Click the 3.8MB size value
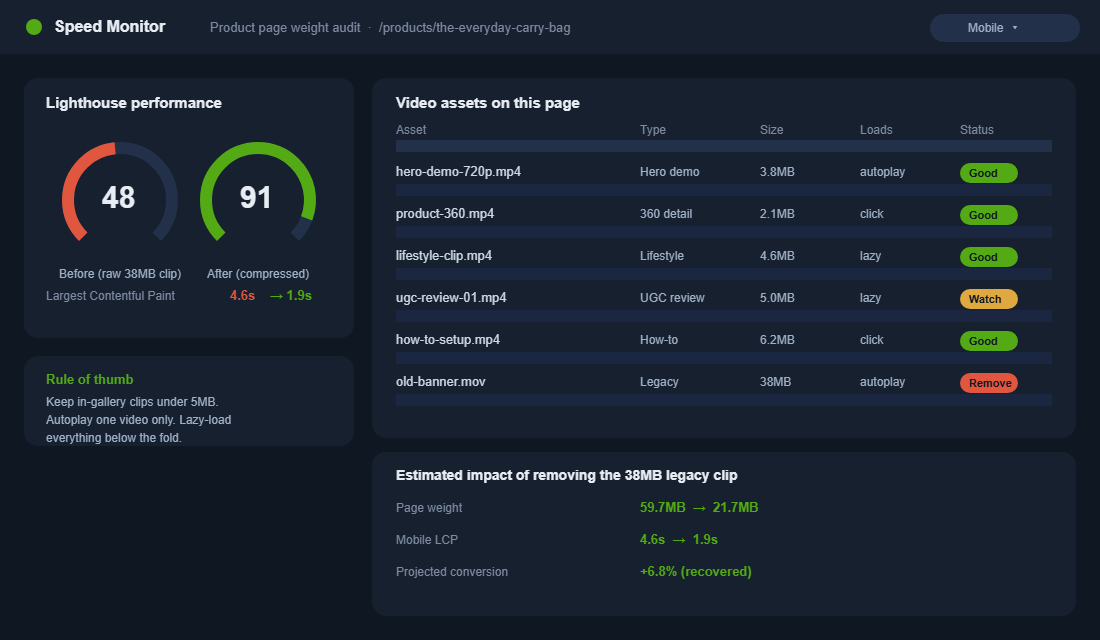 click(777, 172)
